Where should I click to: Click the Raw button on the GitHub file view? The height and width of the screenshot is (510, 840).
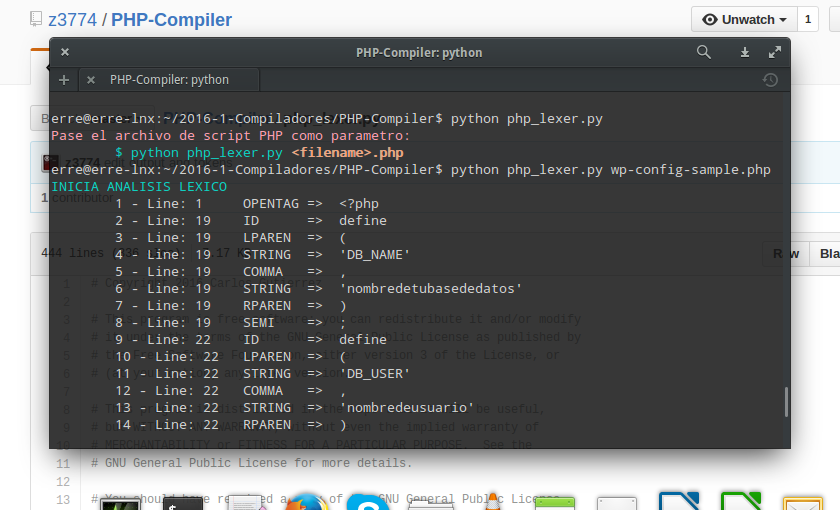786,253
